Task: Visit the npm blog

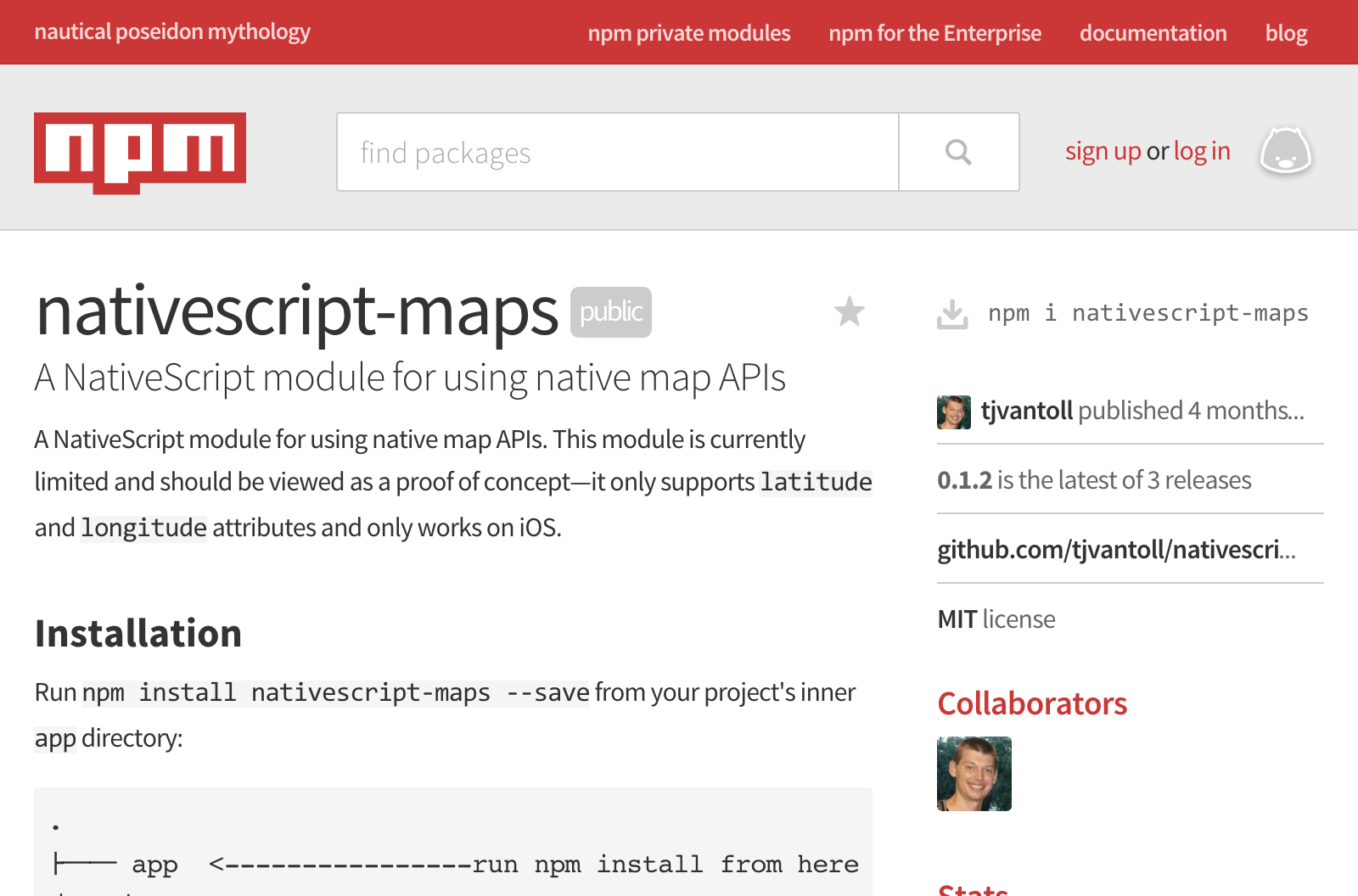Action: (1286, 33)
